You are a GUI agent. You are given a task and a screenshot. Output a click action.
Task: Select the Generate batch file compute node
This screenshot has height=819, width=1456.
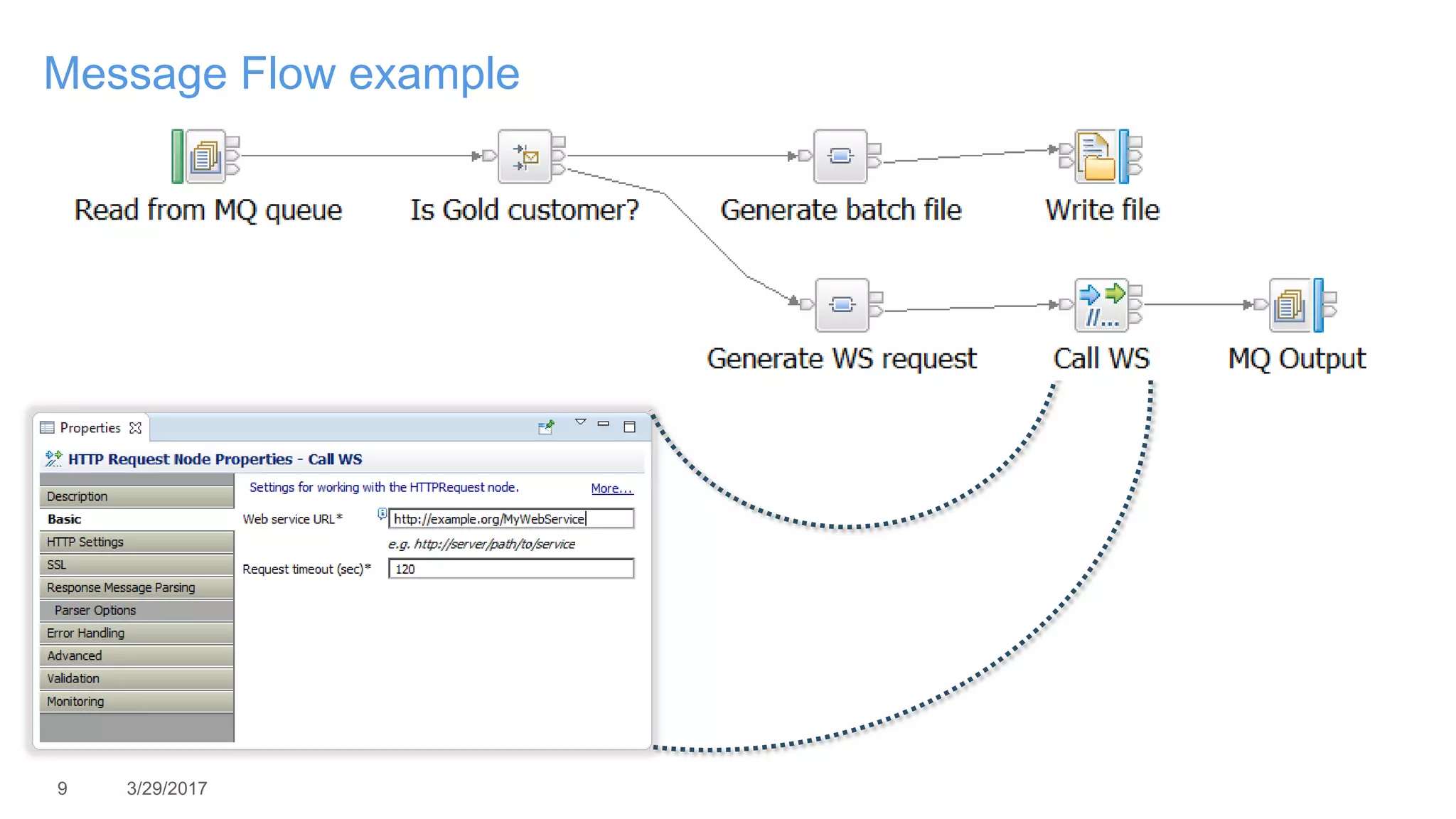[840, 156]
